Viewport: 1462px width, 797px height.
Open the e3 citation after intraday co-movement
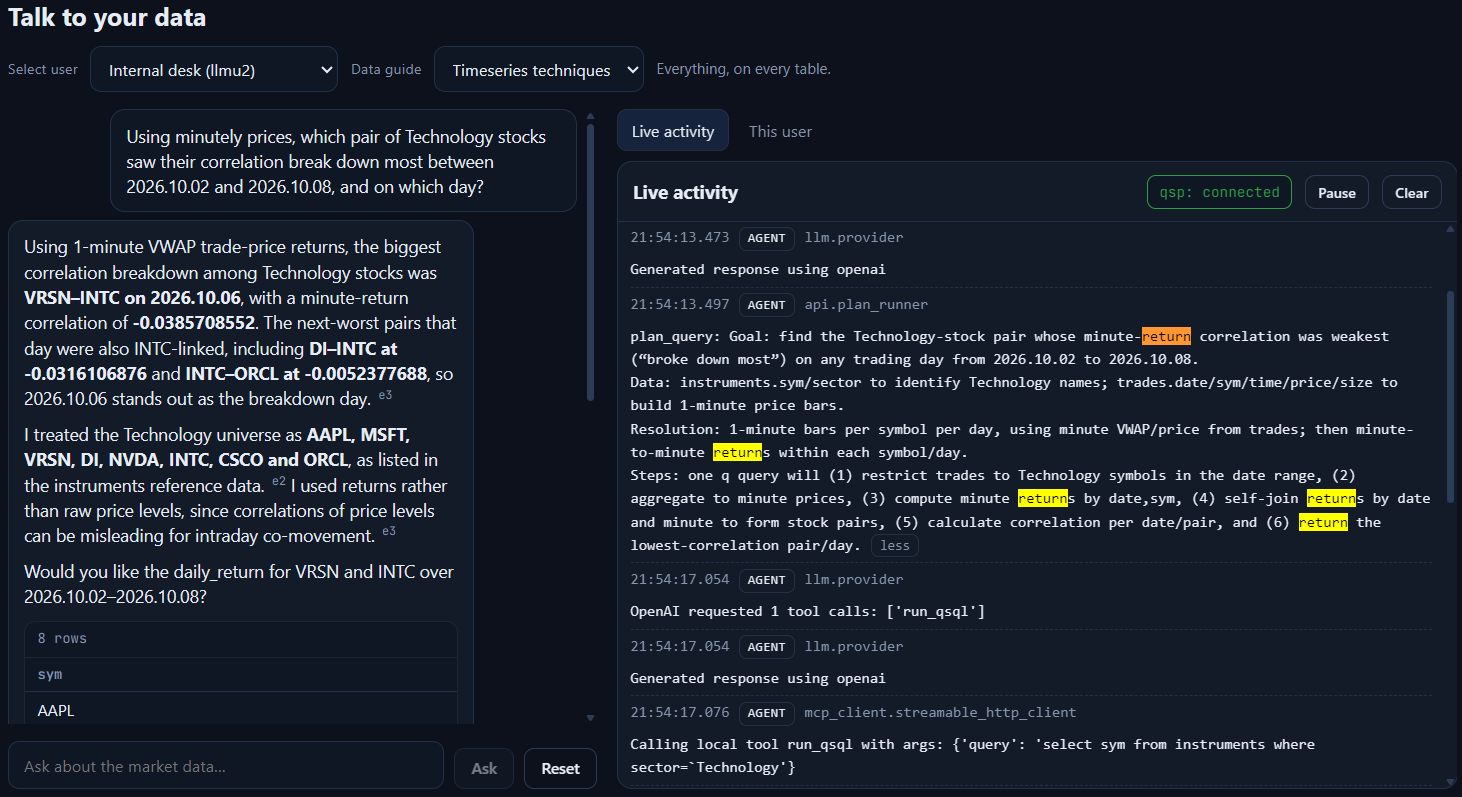coord(389,531)
